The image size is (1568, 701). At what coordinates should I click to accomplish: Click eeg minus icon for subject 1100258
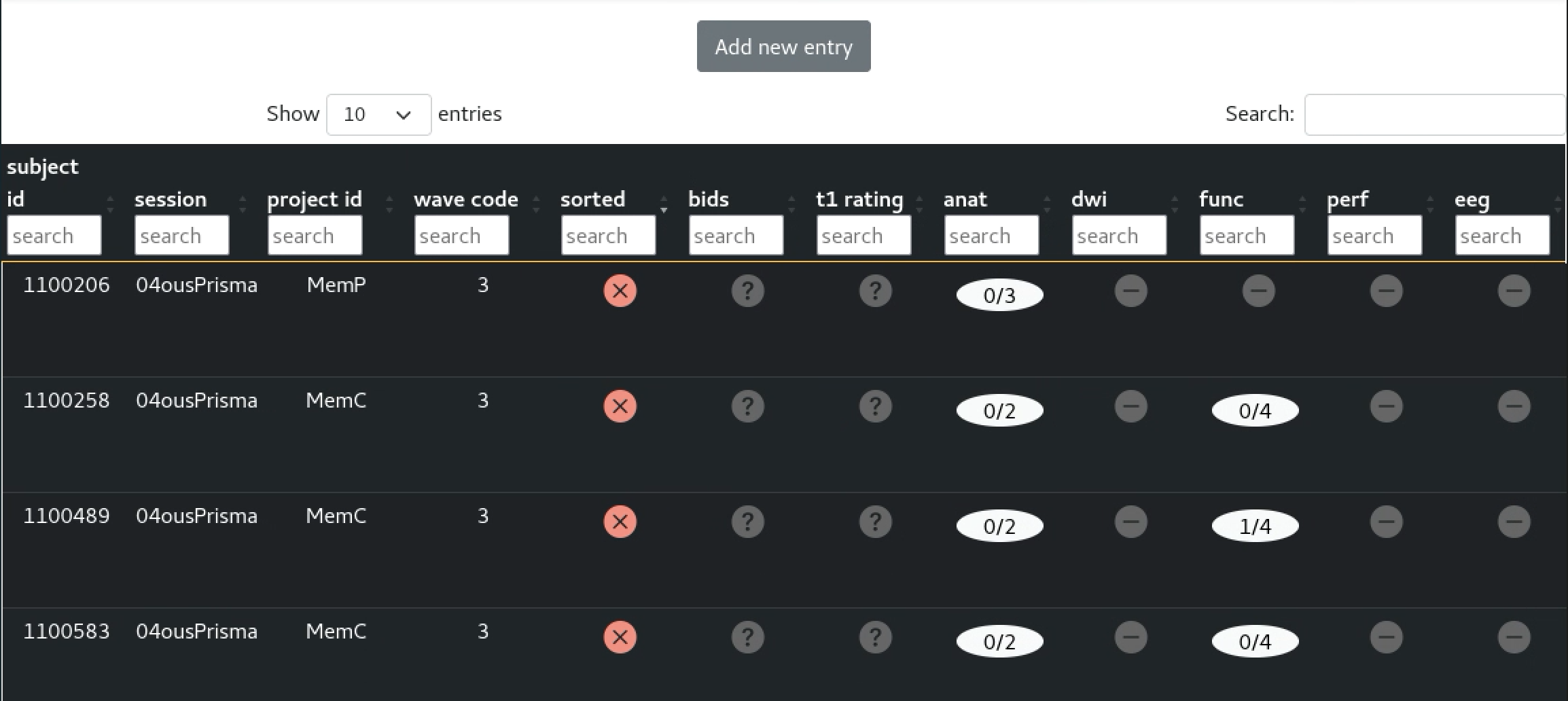(1514, 407)
